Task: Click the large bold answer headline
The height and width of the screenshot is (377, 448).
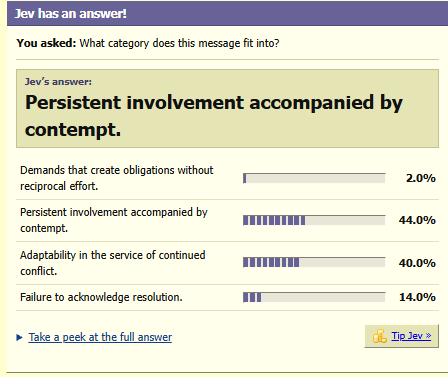Action: tap(214, 116)
